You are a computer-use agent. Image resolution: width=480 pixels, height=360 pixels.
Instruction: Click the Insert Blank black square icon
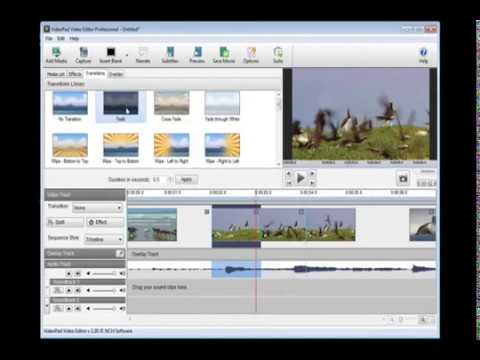click(110, 52)
